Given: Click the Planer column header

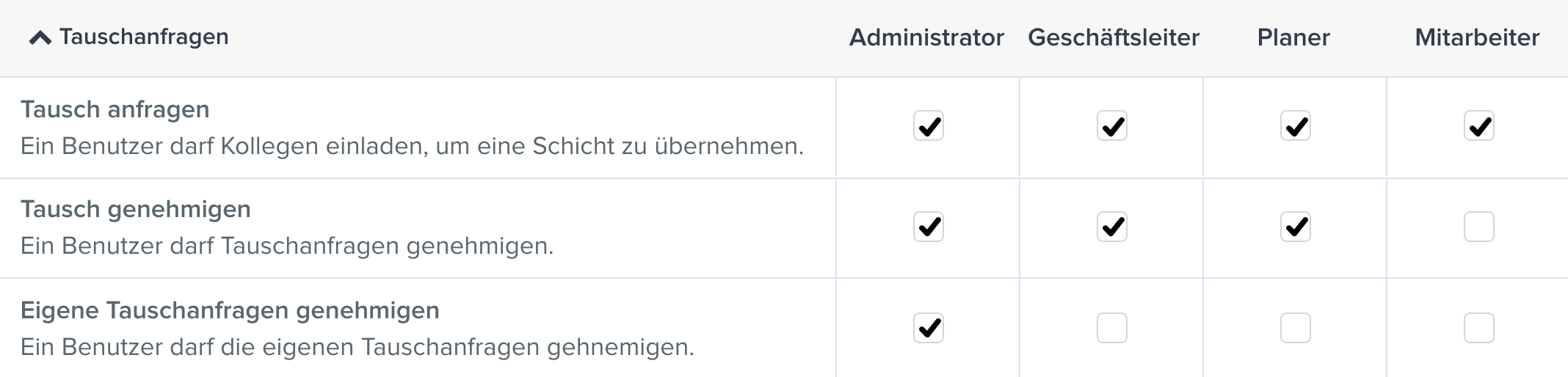Looking at the screenshot, I should click(x=1293, y=37).
